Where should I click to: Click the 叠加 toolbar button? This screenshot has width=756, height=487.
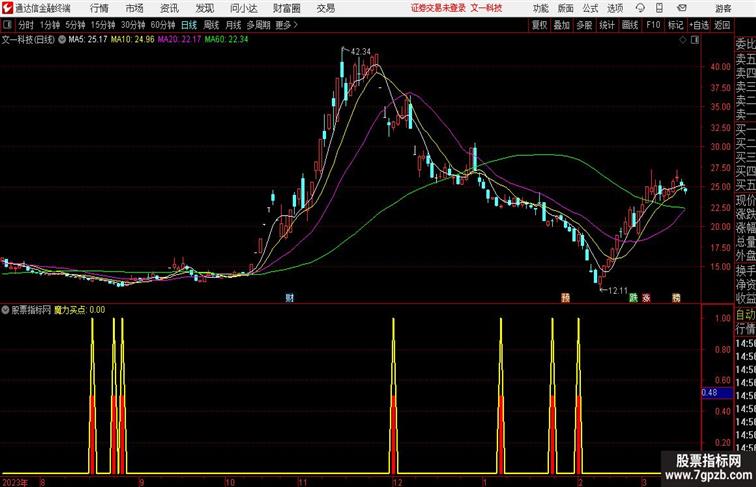coord(562,25)
